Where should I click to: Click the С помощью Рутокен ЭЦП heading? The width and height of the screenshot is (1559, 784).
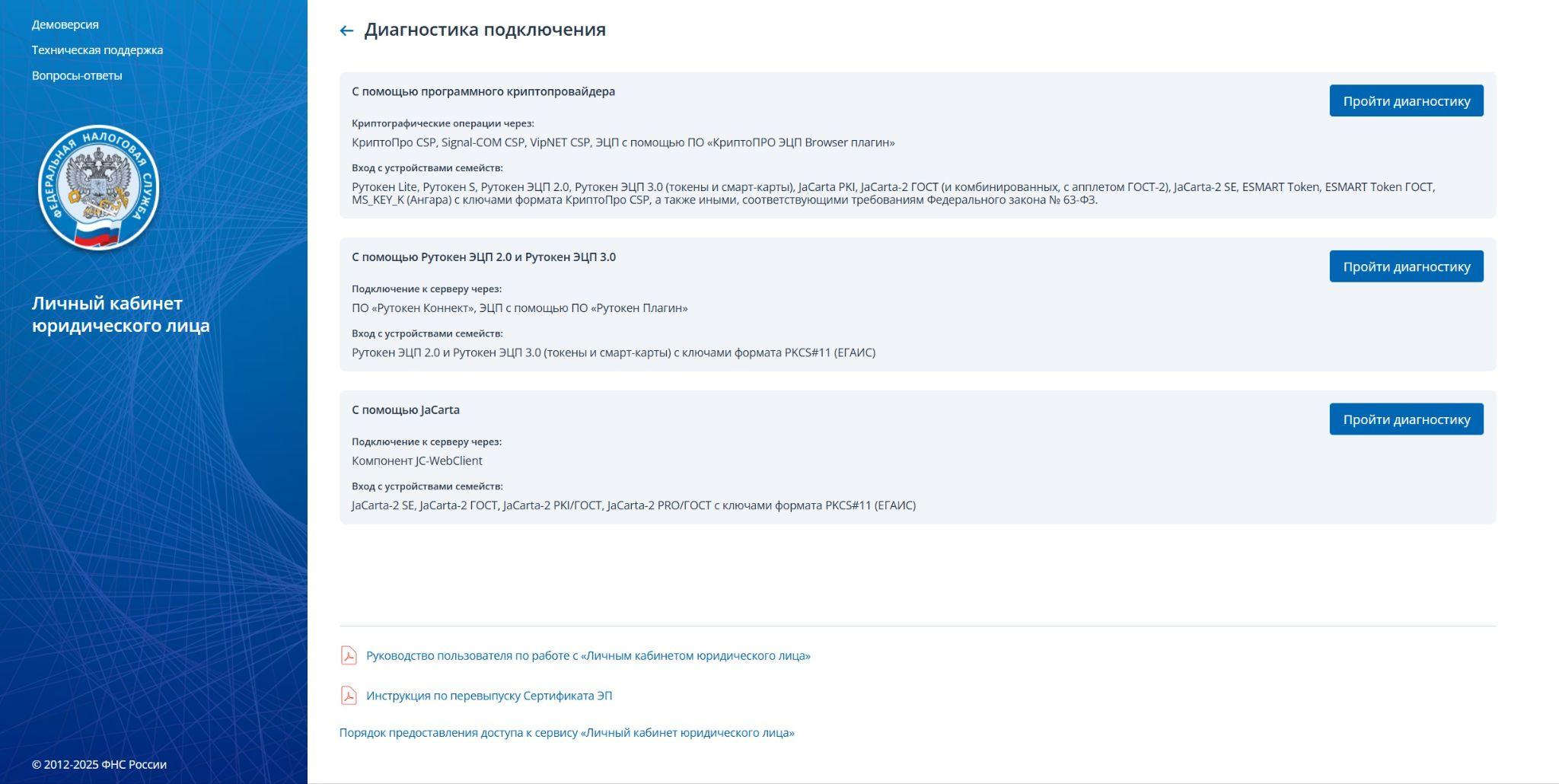tap(483, 257)
